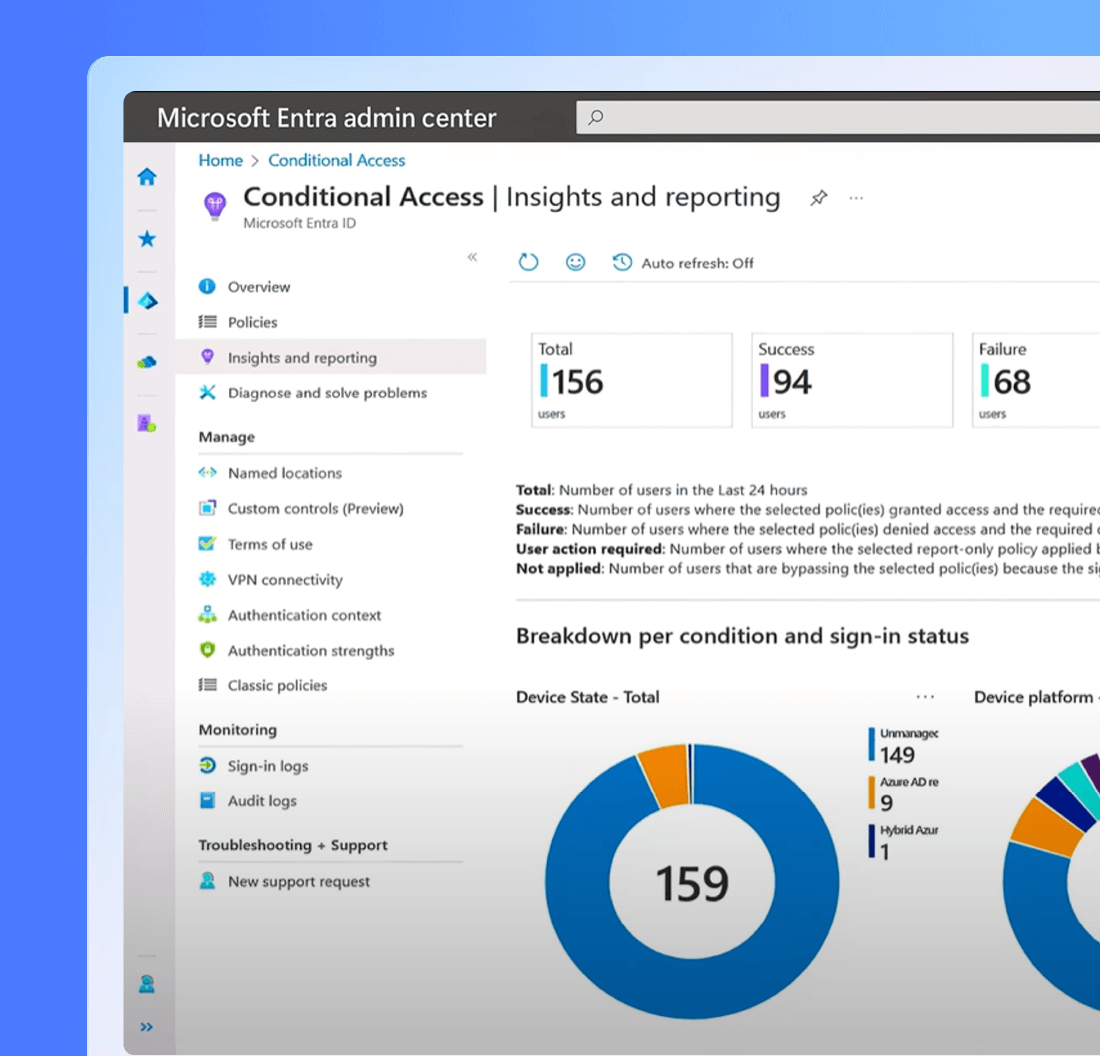Pin the Insights and reporting page
This screenshot has width=1100, height=1056.
pyautogui.click(x=818, y=198)
